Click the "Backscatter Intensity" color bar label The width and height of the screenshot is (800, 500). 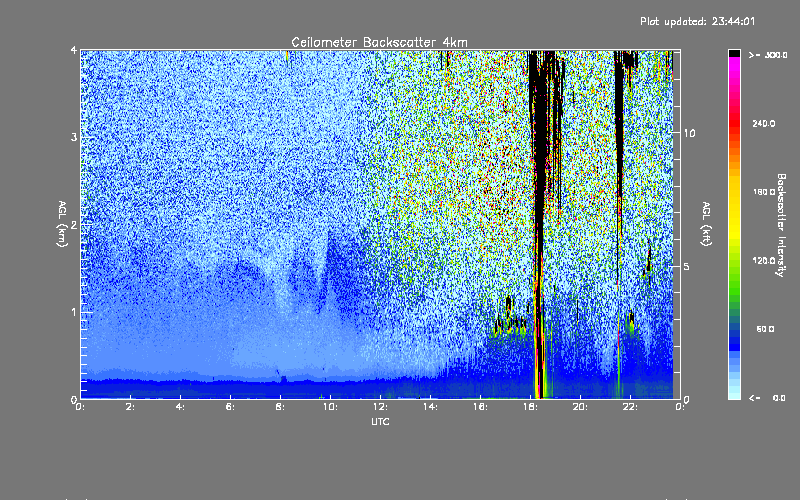pos(781,225)
